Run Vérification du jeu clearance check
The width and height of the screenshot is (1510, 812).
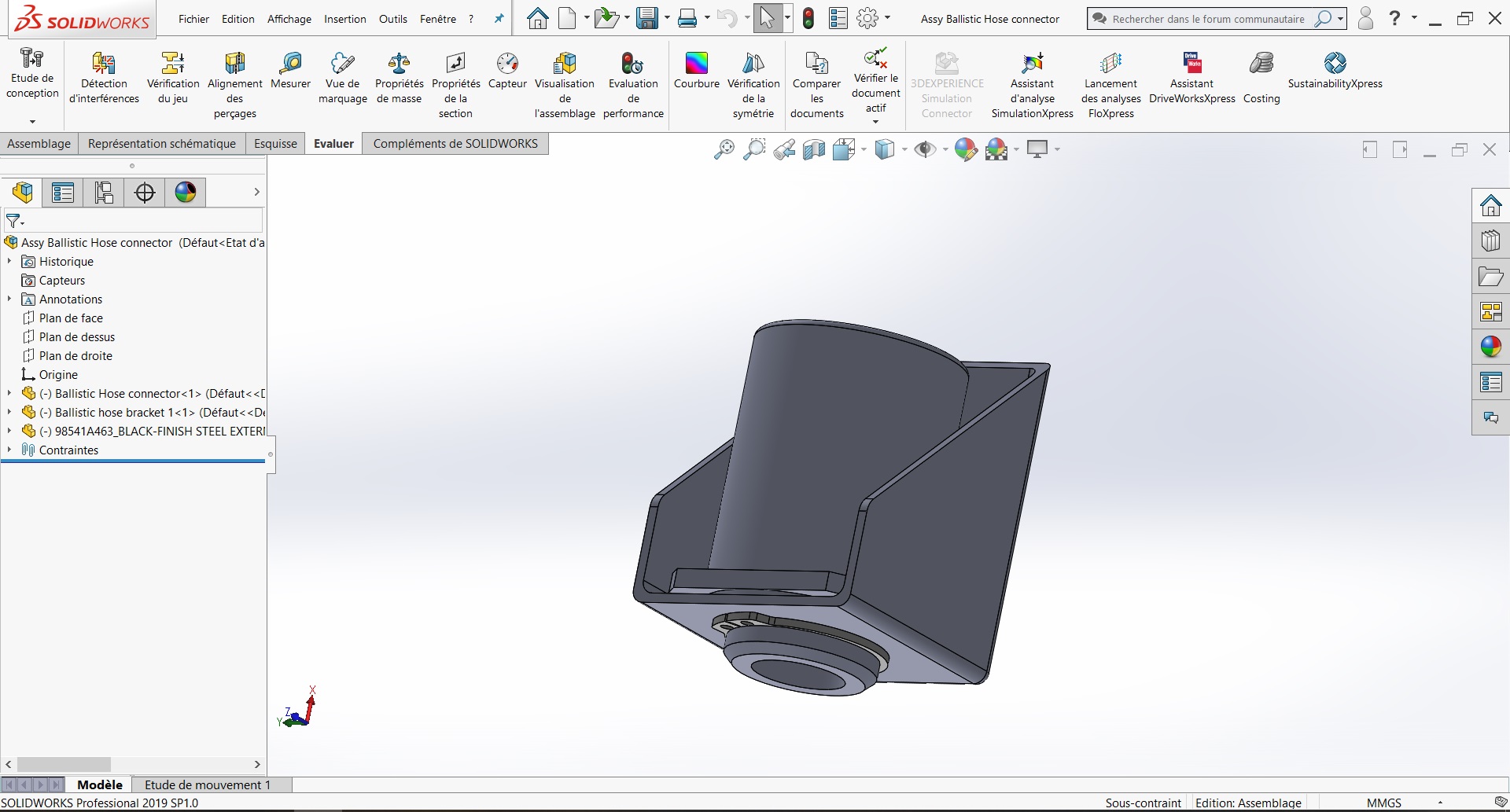tap(173, 78)
